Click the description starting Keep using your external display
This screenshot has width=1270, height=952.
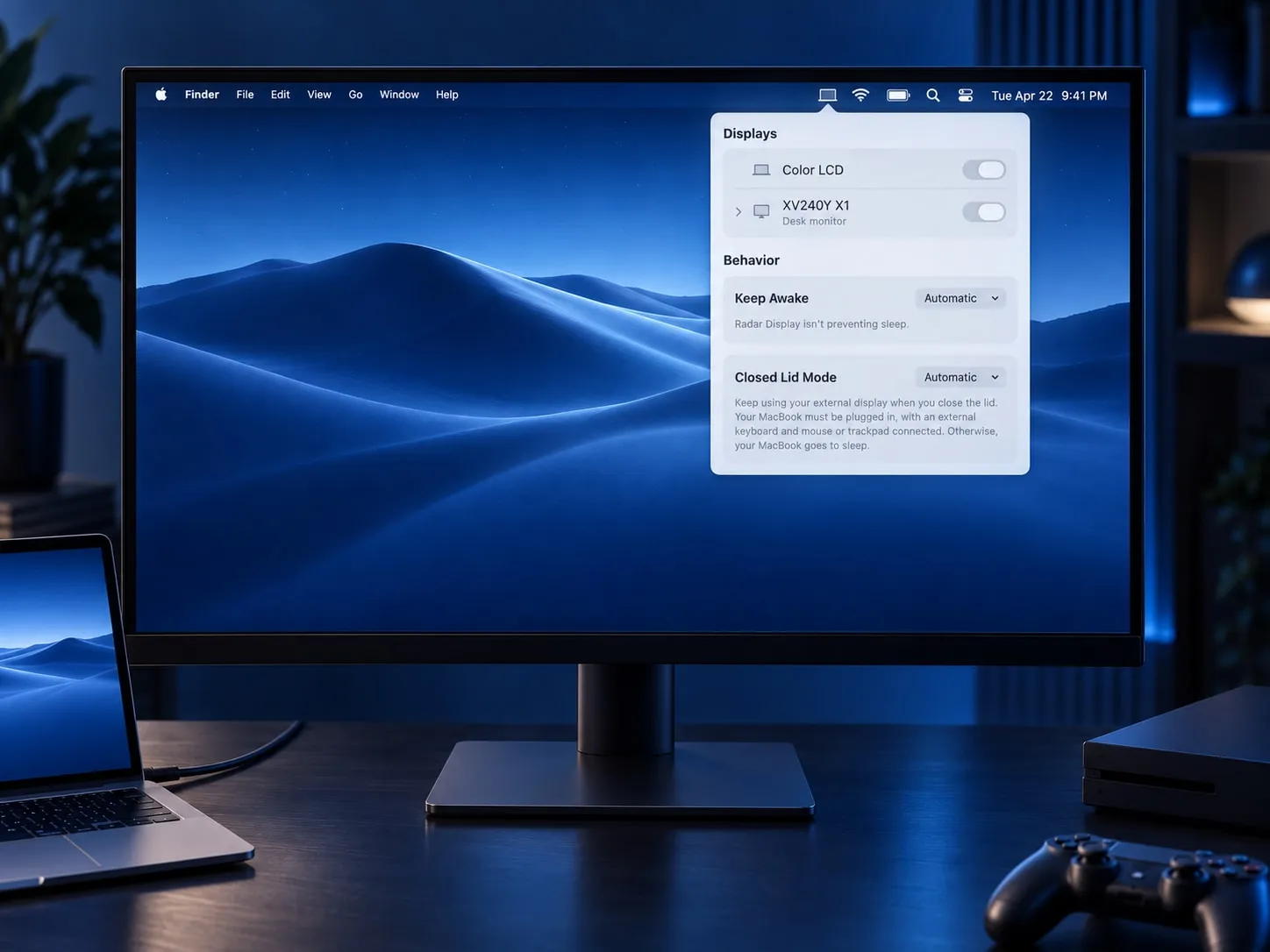click(x=867, y=424)
